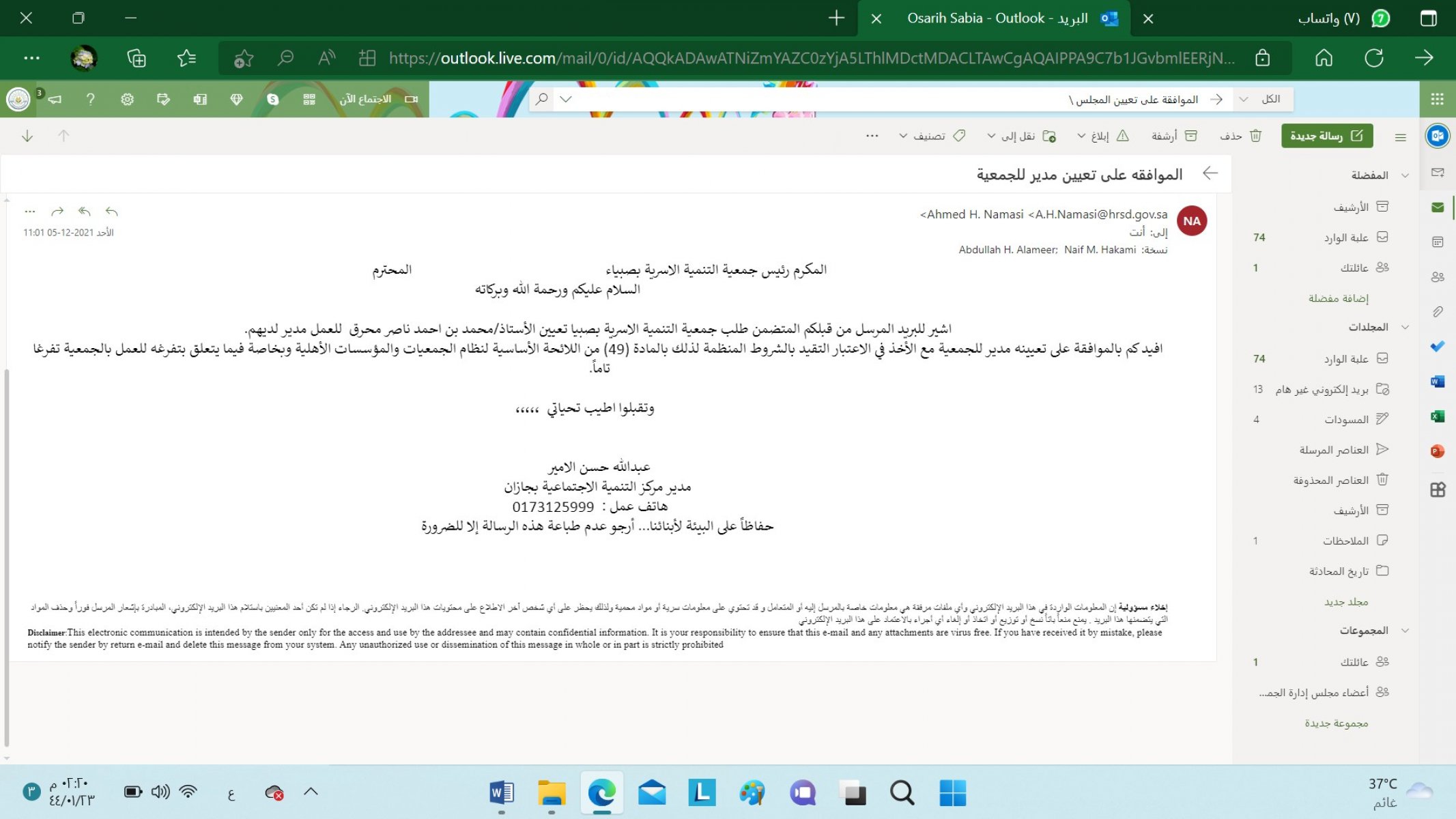Go to previous message with up arrow
Viewport: 1456px width, 819px height.
tap(63, 136)
